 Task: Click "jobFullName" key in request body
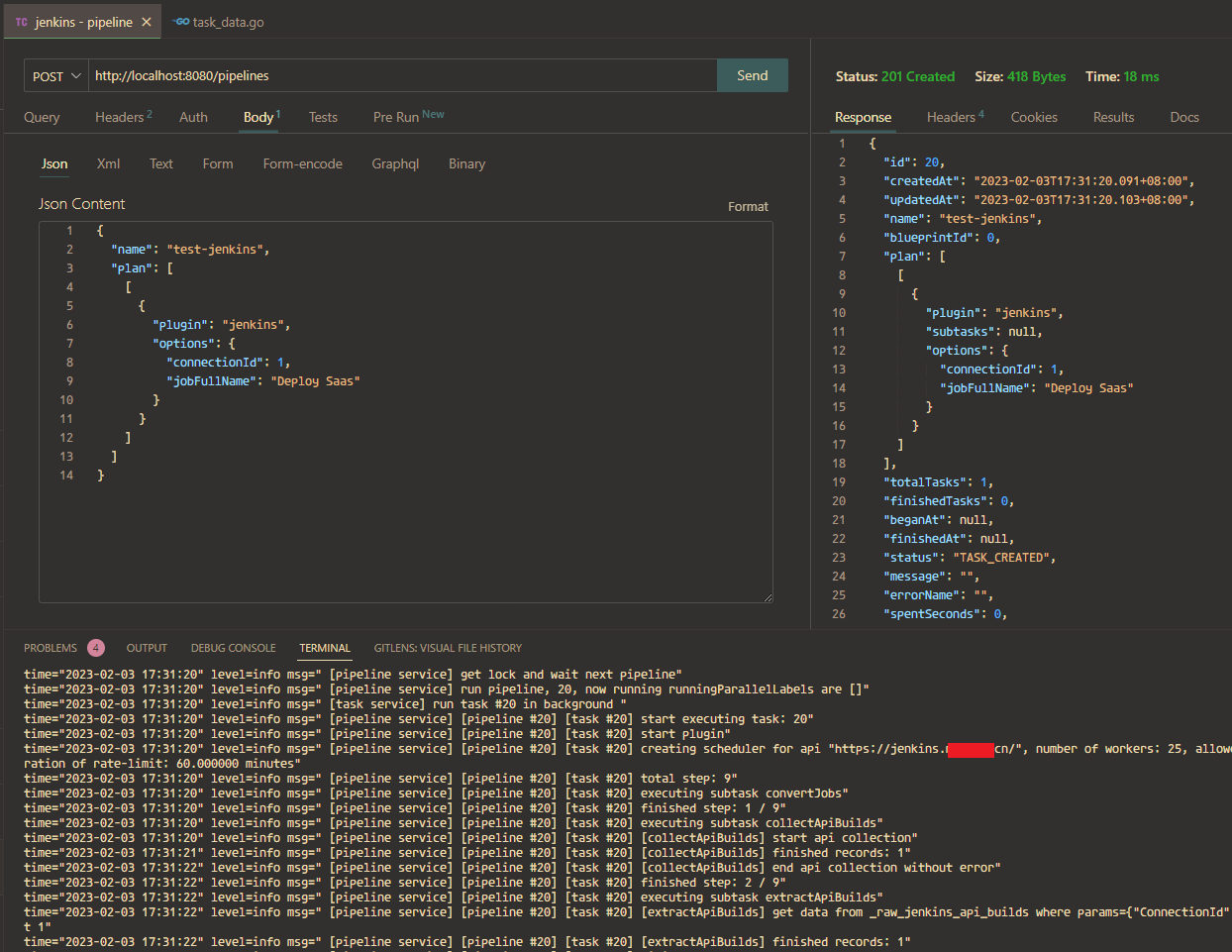pos(211,381)
